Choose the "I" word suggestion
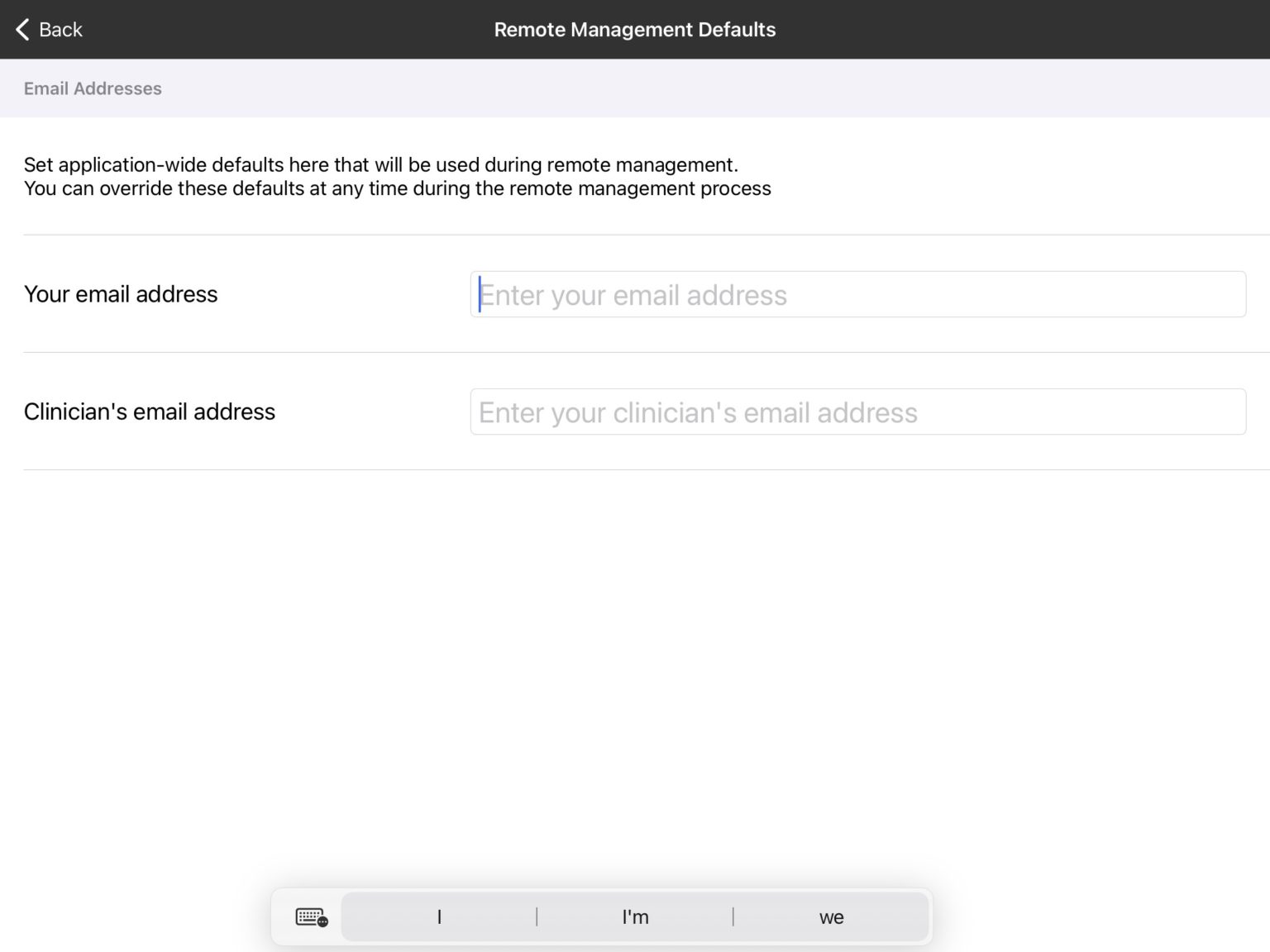The image size is (1270, 952). (x=439, y=917)
